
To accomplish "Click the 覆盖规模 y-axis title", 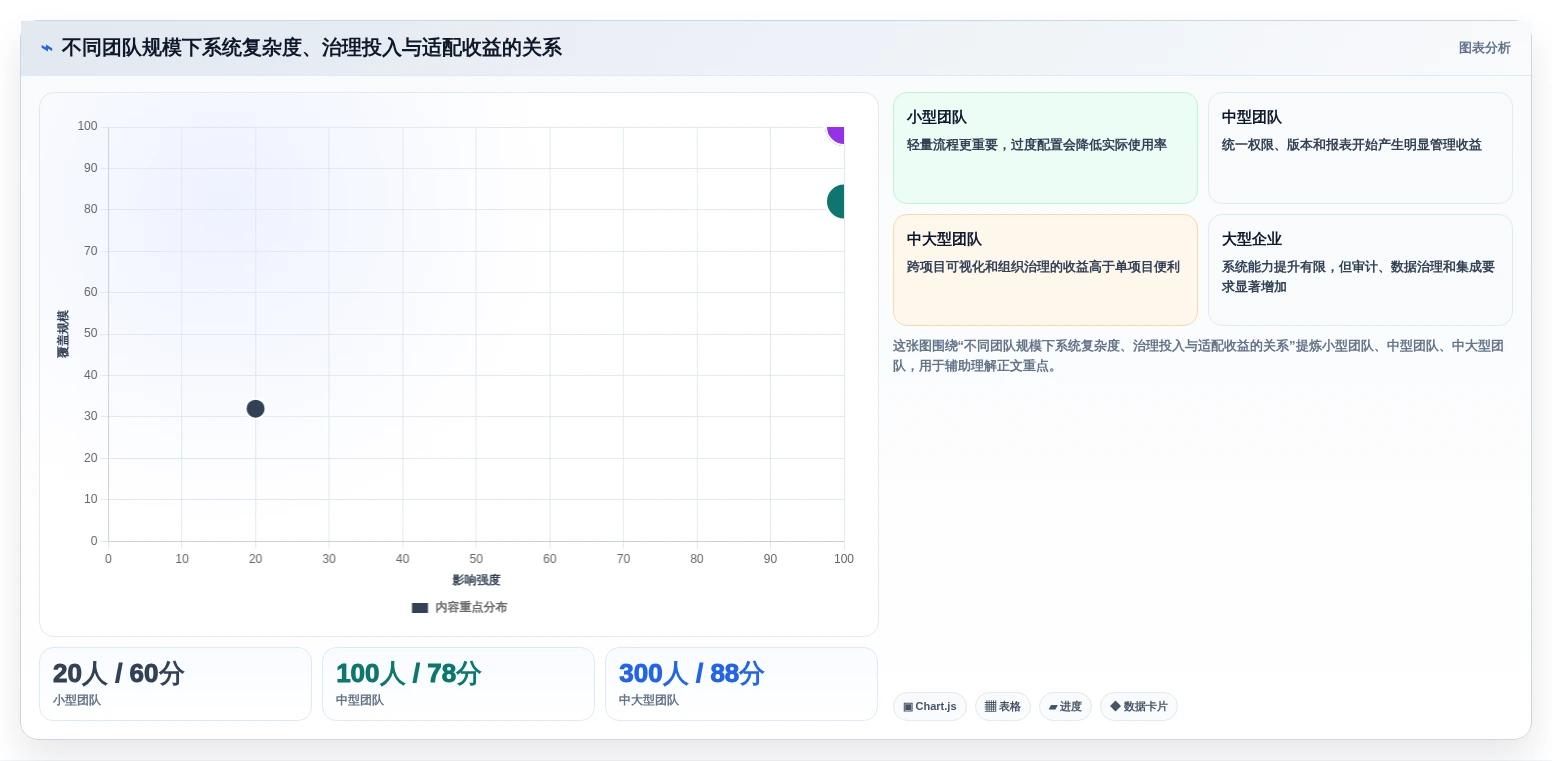I will tap(63, 334).
